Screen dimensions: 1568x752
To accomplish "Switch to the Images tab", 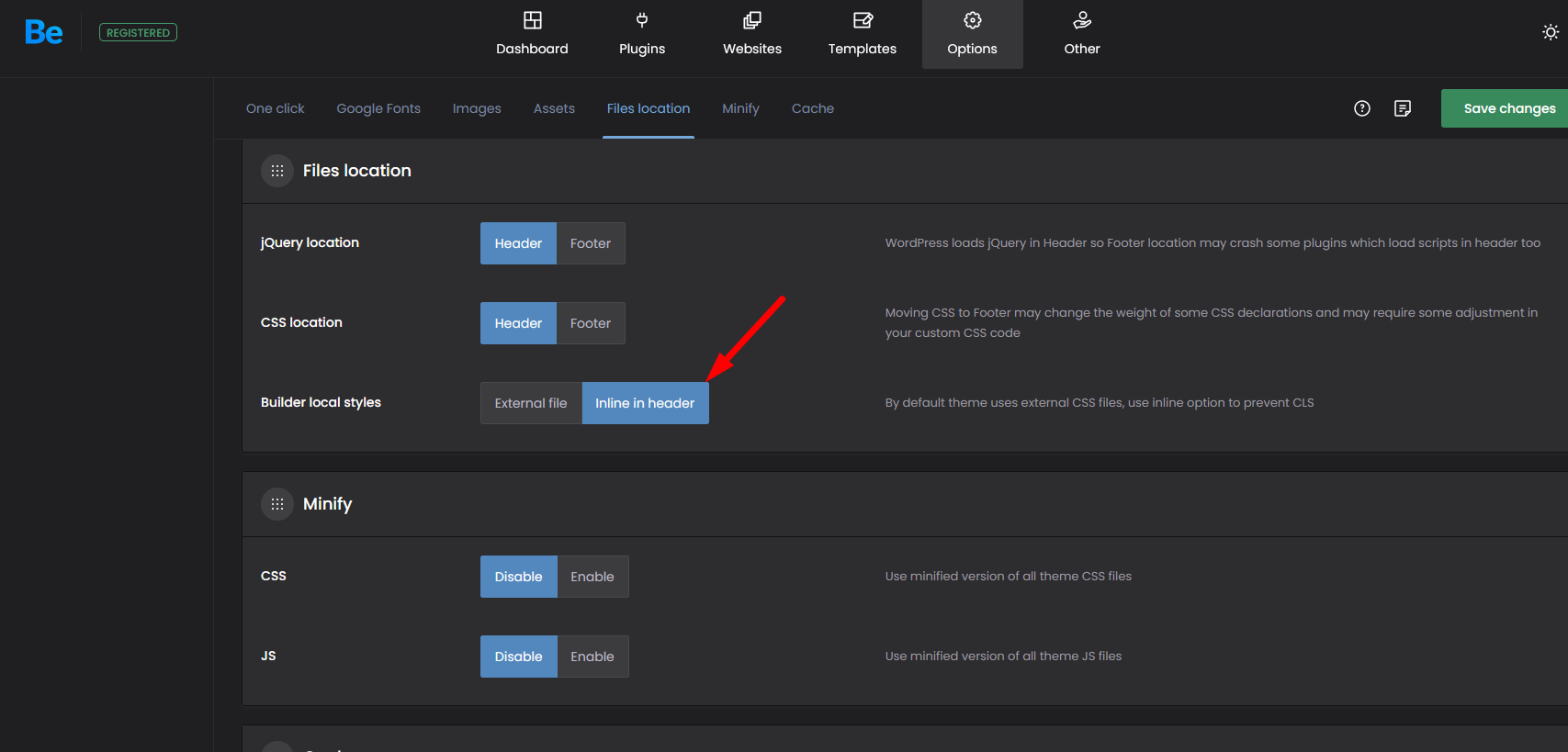I will pyautogui.click(x=477, y=108).
